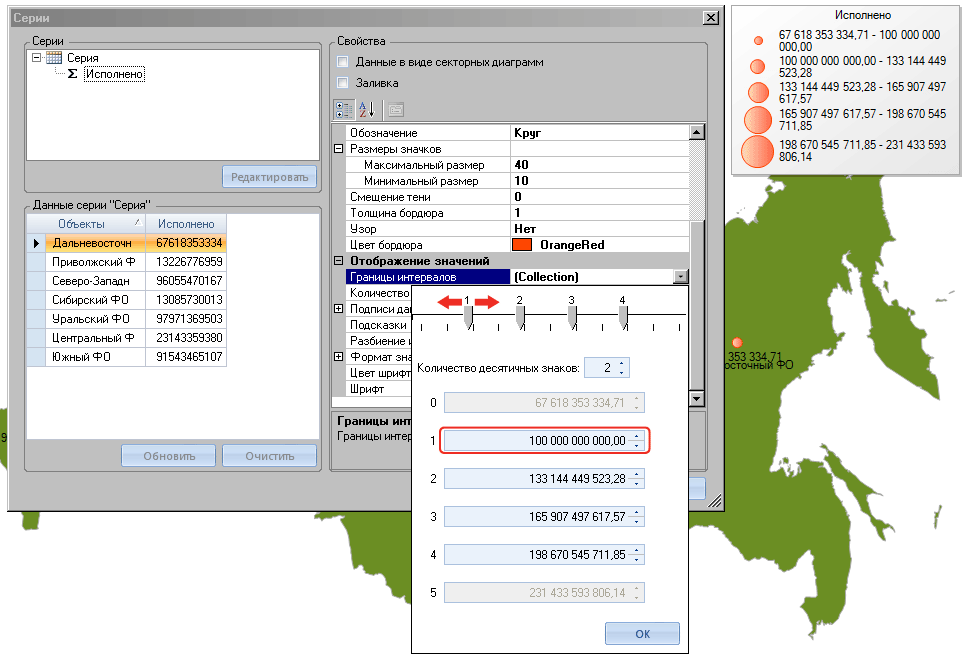Enable 'Данные в виде секторных диаграмм' checkbox
Image resolution: width=965 pixels, height=659 pixels.
click(x=343, y=62)
